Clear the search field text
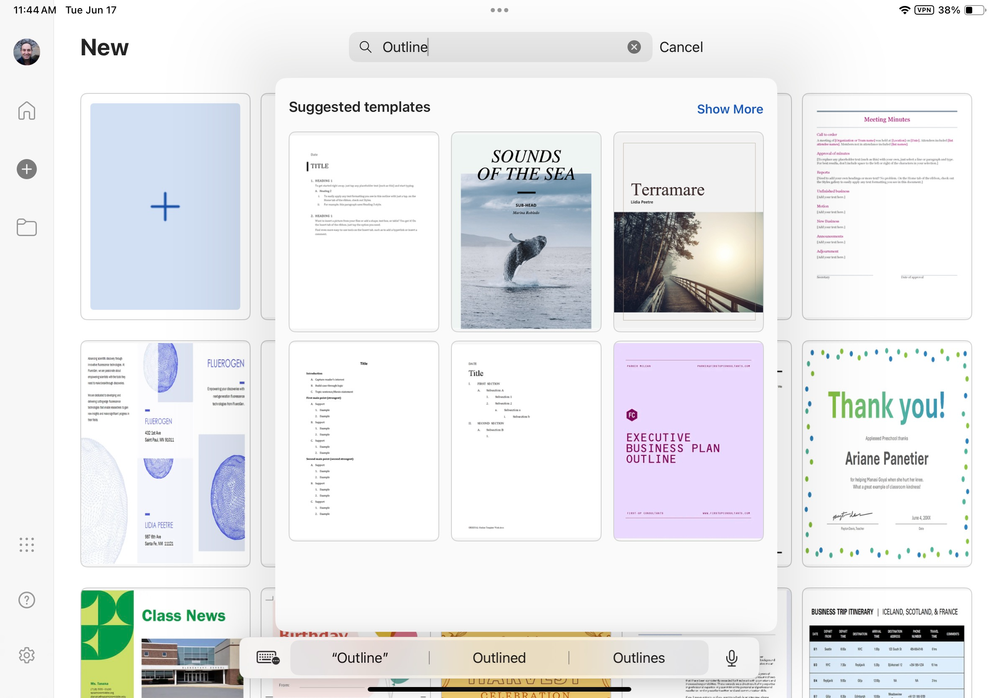The width and height of the screenshot is (999, 698). coord(634,47)
